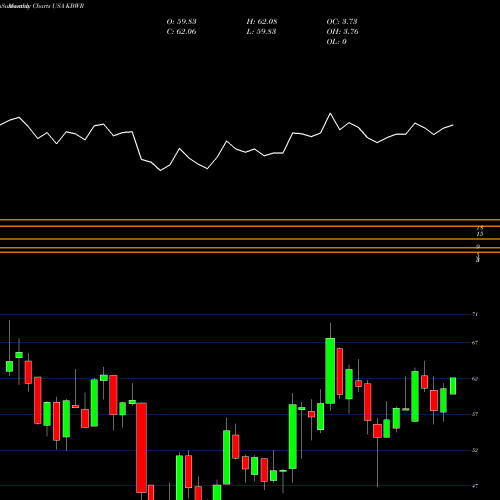
Task: Click the 62 price axis label
Action: pos(475,379)
